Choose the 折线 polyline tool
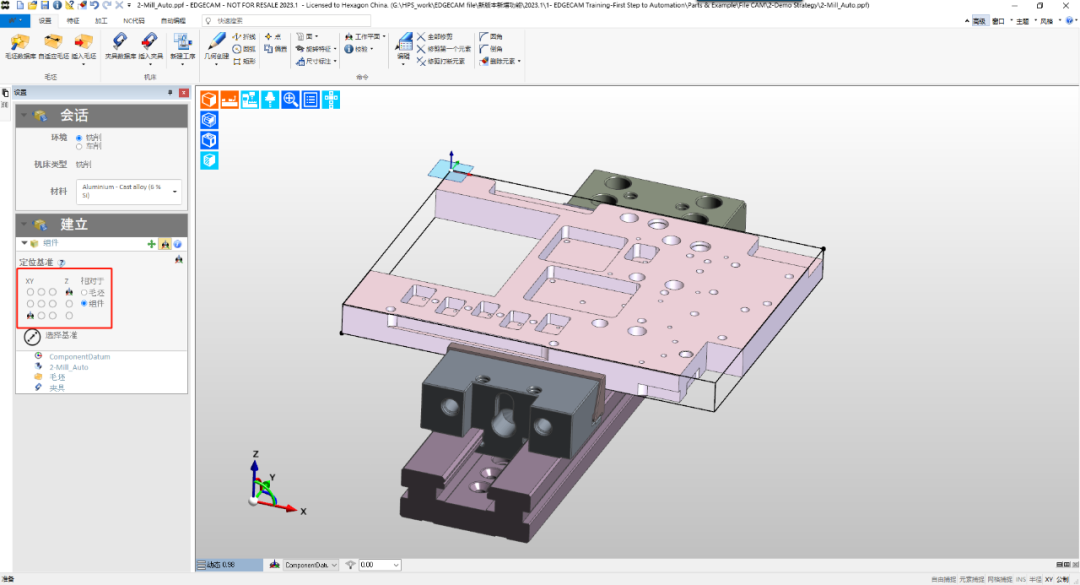 (244, 37)
